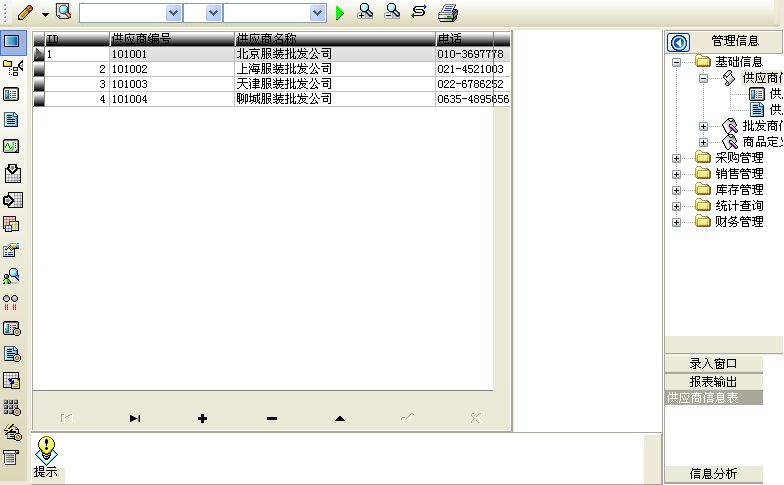Click the remove search condition magnifier icon
This screenshot has width=784, height=485.
click(392, 12)
